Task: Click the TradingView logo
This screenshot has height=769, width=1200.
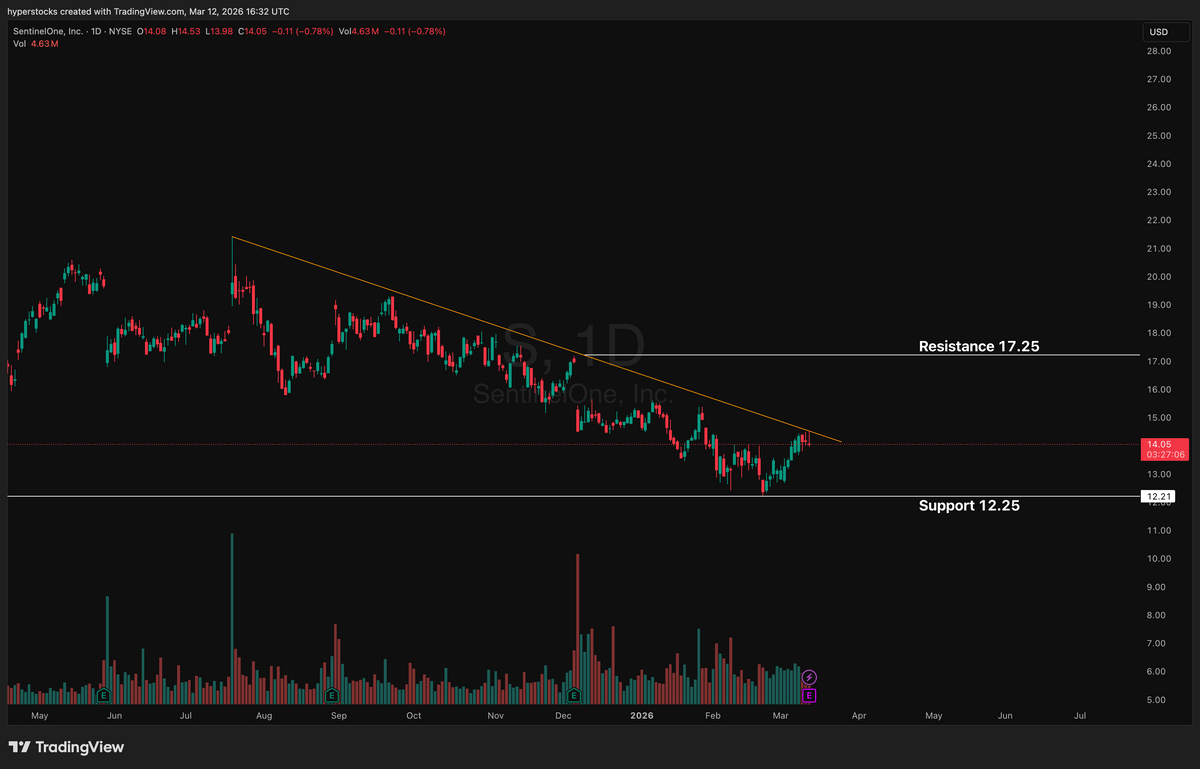Action: (67, 747)
